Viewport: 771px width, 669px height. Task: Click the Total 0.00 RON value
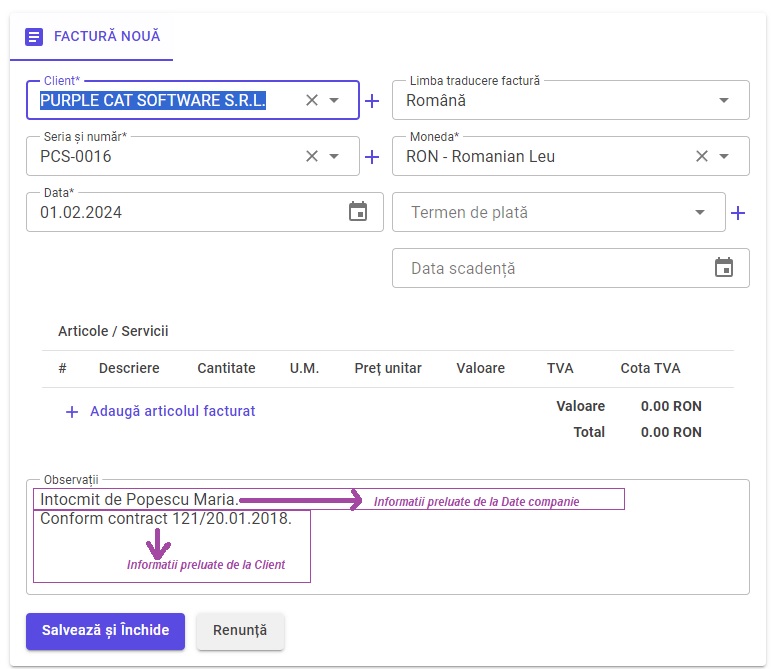click(x=671, y=432)
